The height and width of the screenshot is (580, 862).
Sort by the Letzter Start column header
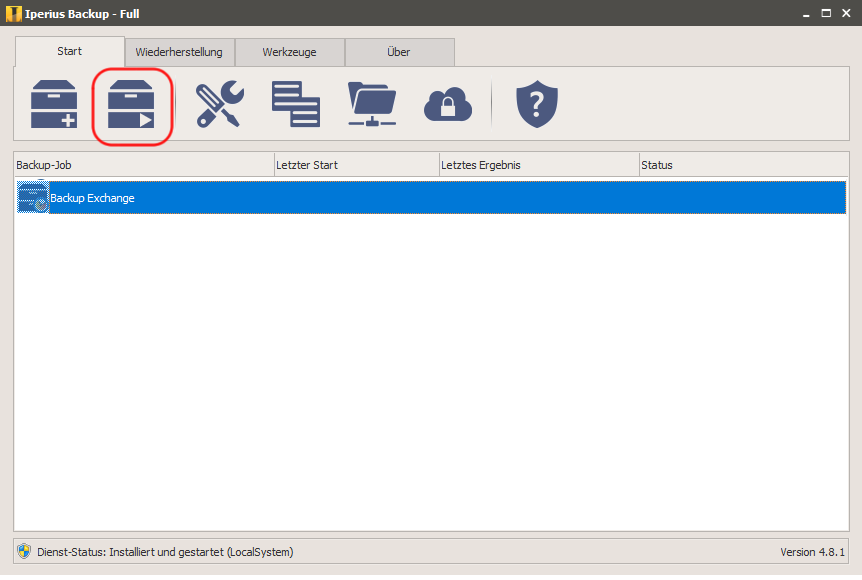[x=357, y=165]
